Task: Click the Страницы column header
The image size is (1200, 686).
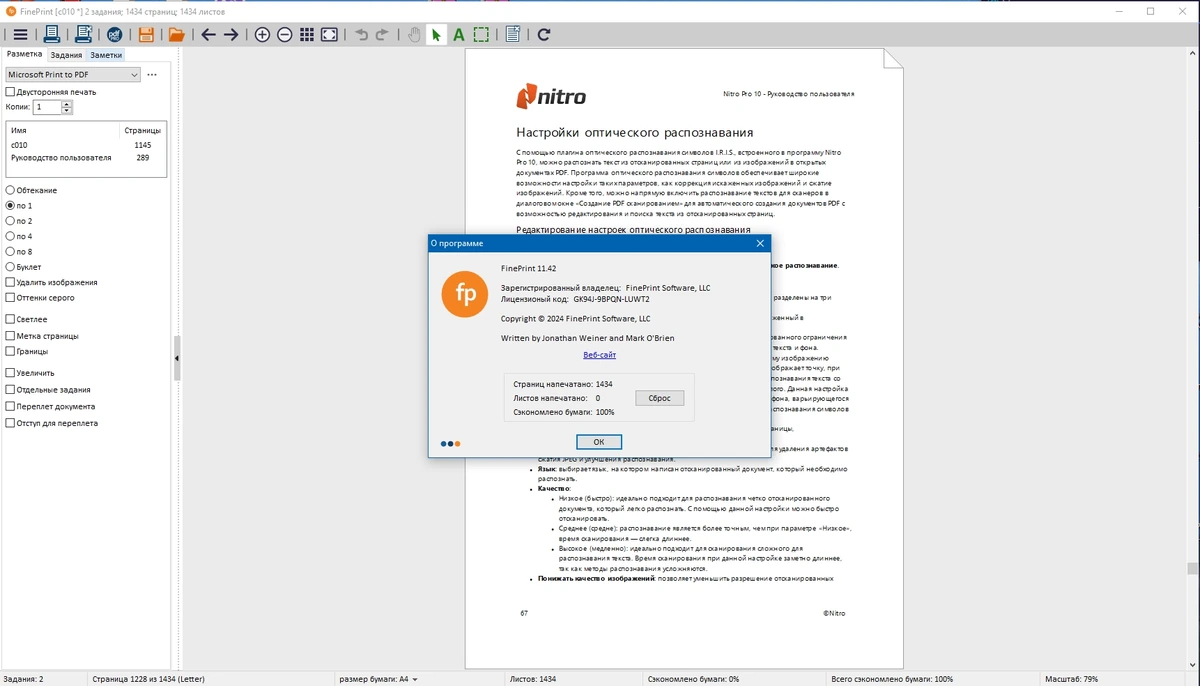Action: (x=141, y=130)
